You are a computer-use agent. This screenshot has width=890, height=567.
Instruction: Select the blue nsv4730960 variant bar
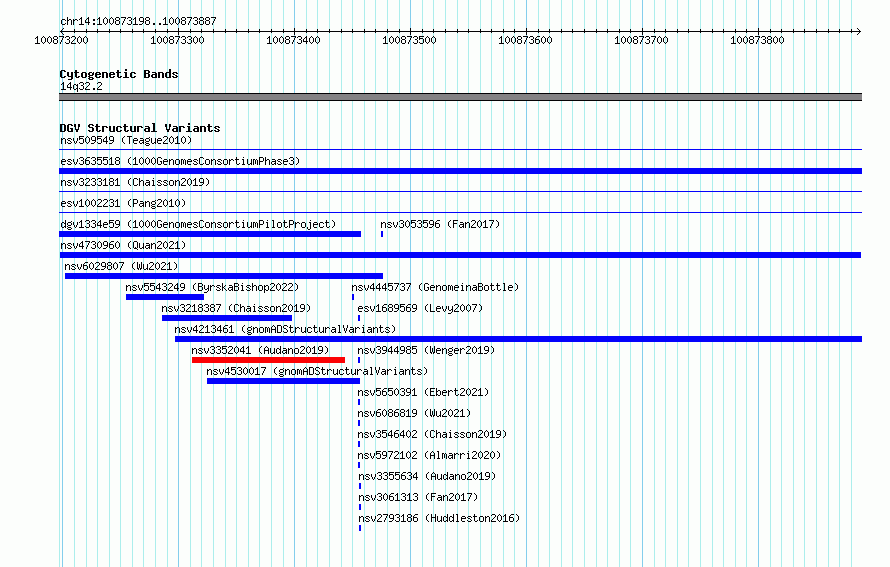coord(460,255)
